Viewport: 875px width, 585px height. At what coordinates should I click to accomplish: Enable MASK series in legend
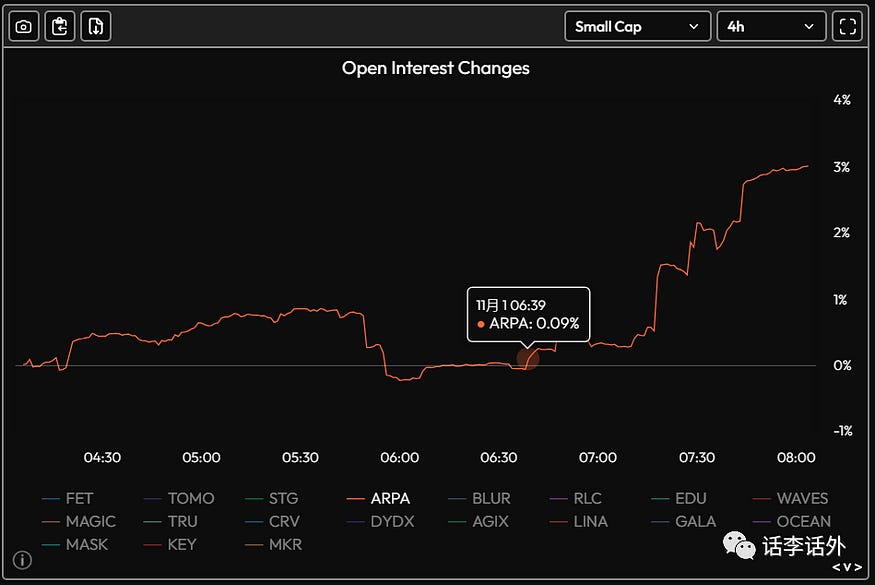click(75, 544)
